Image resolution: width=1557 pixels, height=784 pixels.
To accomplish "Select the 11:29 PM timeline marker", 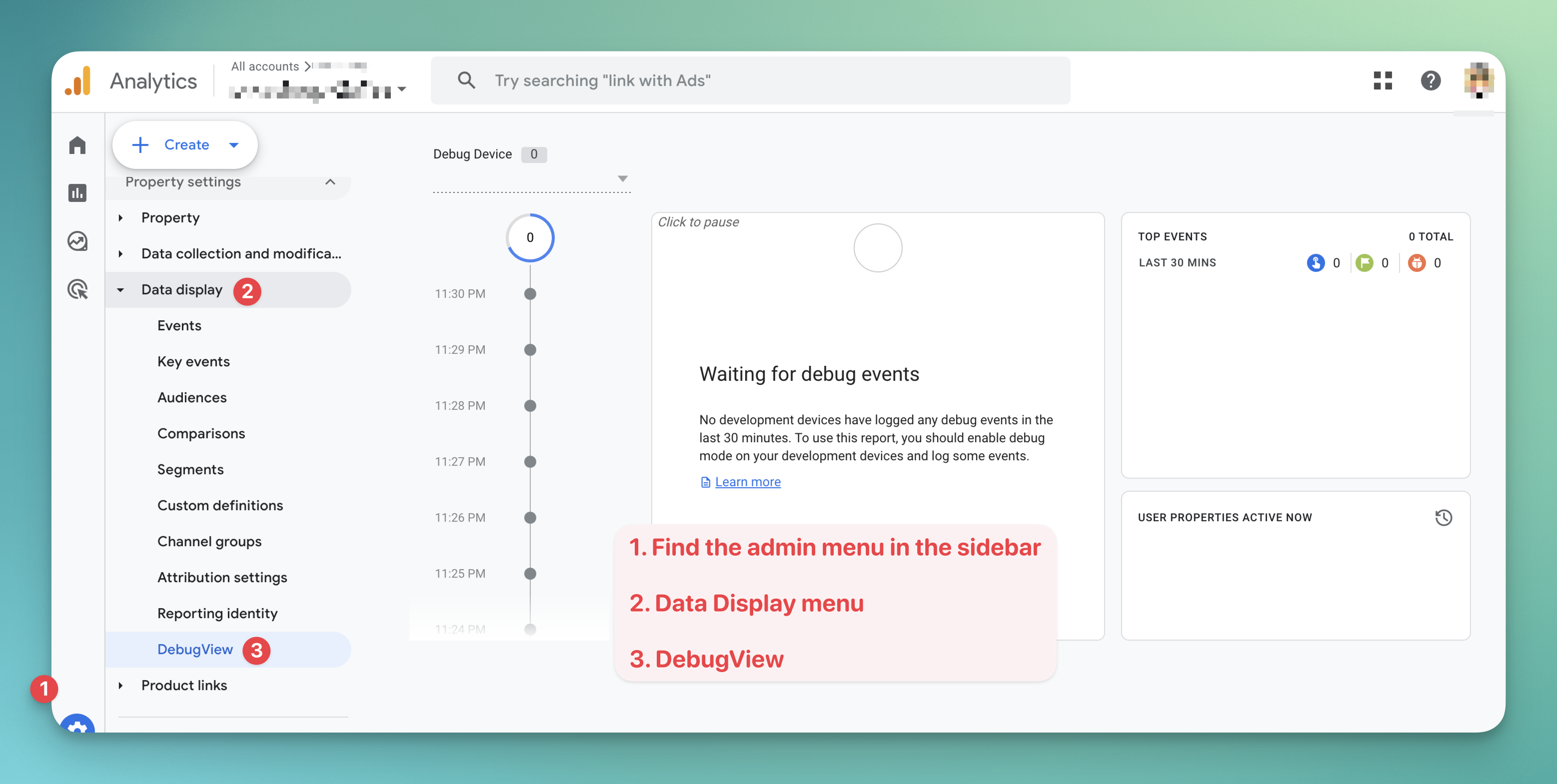I will (x=530, y=350).
